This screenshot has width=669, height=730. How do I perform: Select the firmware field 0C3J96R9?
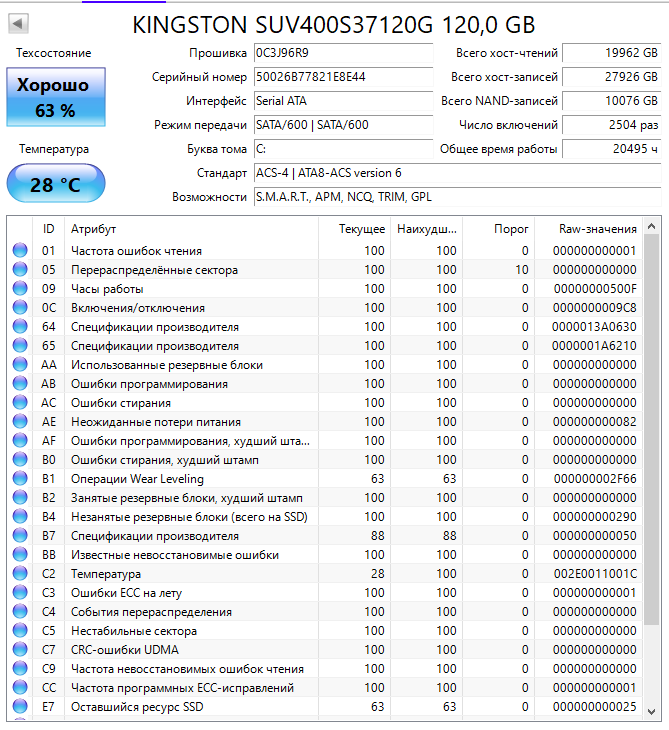click(344, 53)
